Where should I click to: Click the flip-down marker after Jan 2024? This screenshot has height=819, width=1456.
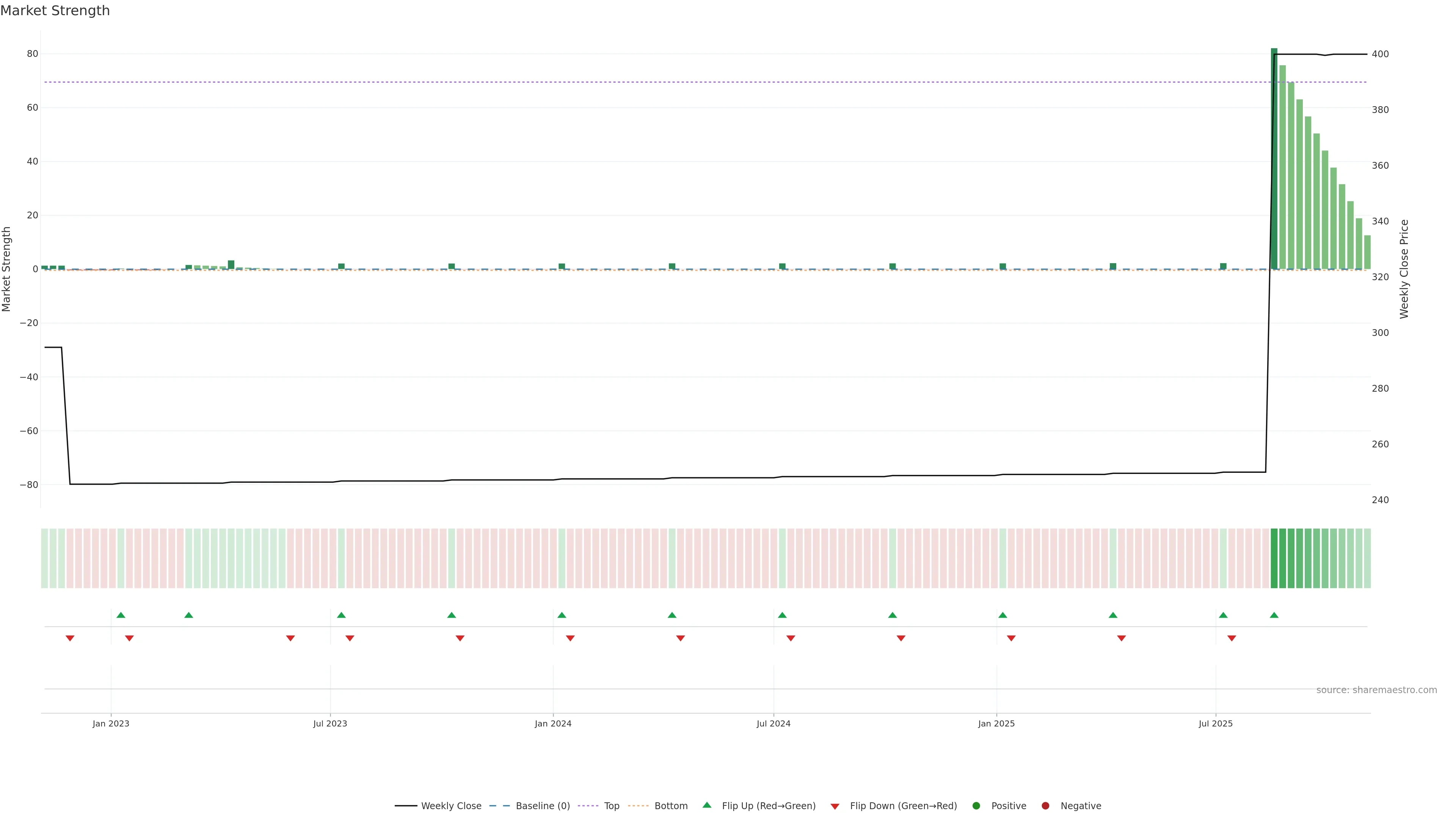(570, 638)
